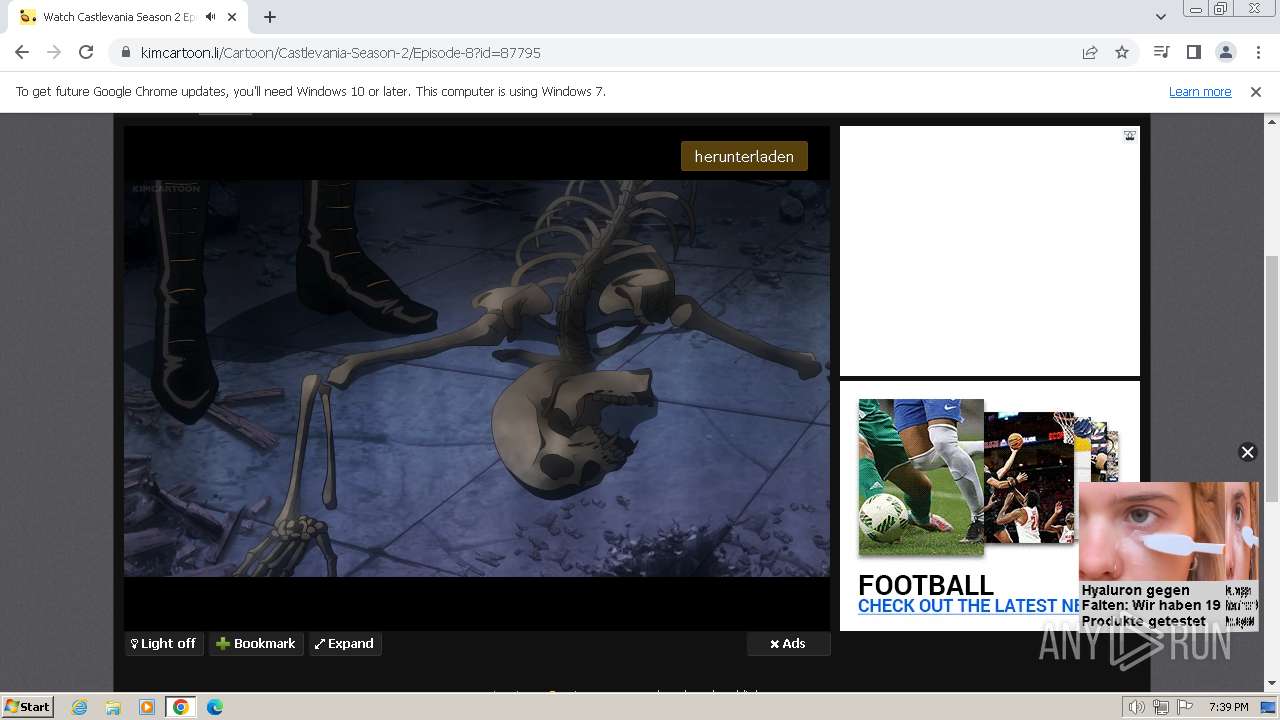The image size is (1280, 720).
Task: Close the Hyaluron popup ad
Action: coord(1247,452)
